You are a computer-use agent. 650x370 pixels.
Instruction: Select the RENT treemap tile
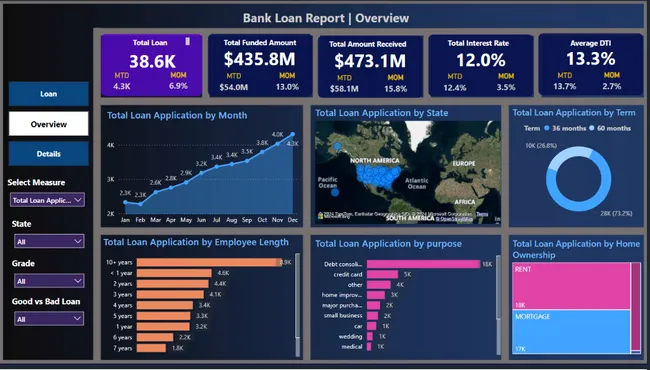coord(571,286)
